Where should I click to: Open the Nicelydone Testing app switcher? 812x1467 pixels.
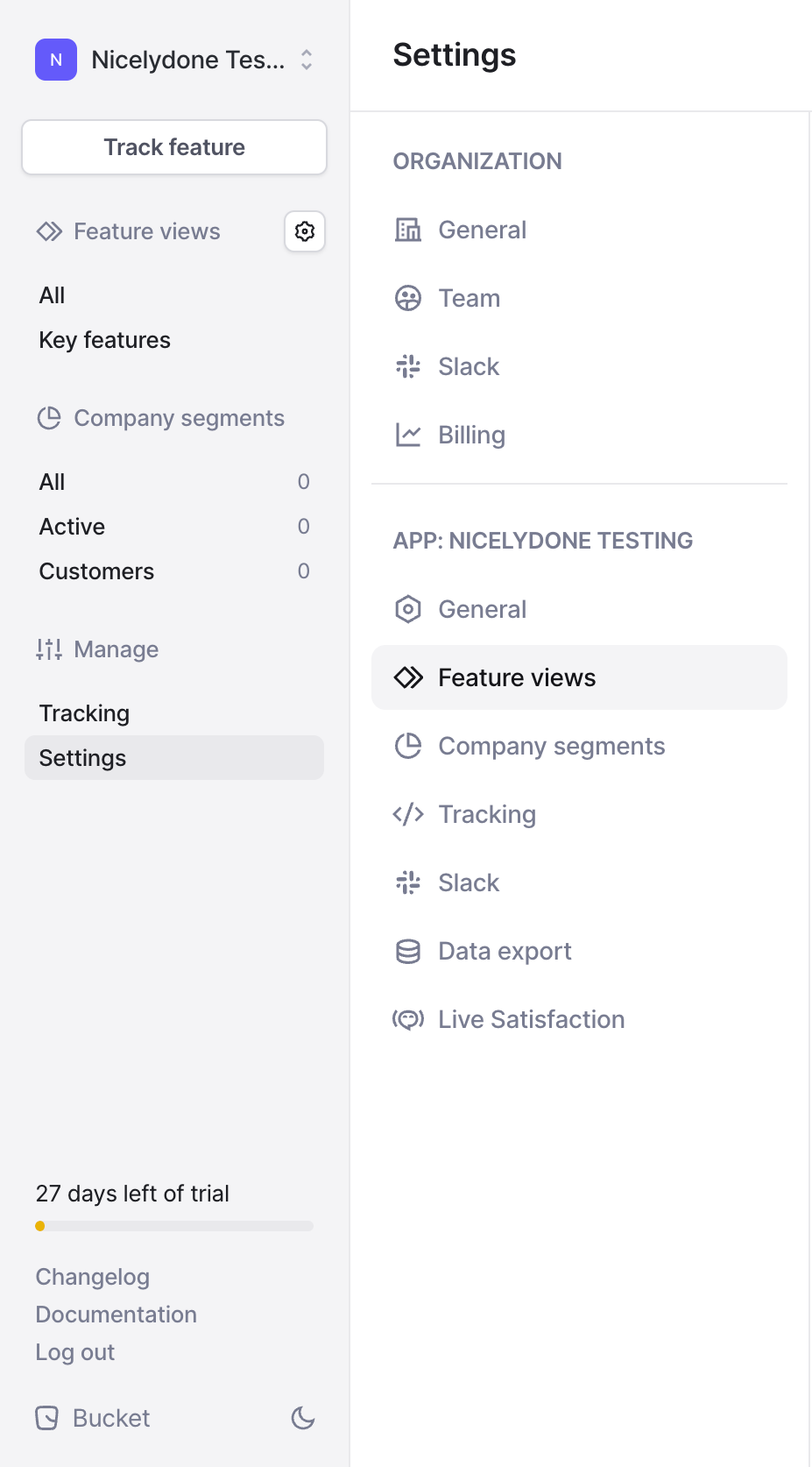(174, 60)
